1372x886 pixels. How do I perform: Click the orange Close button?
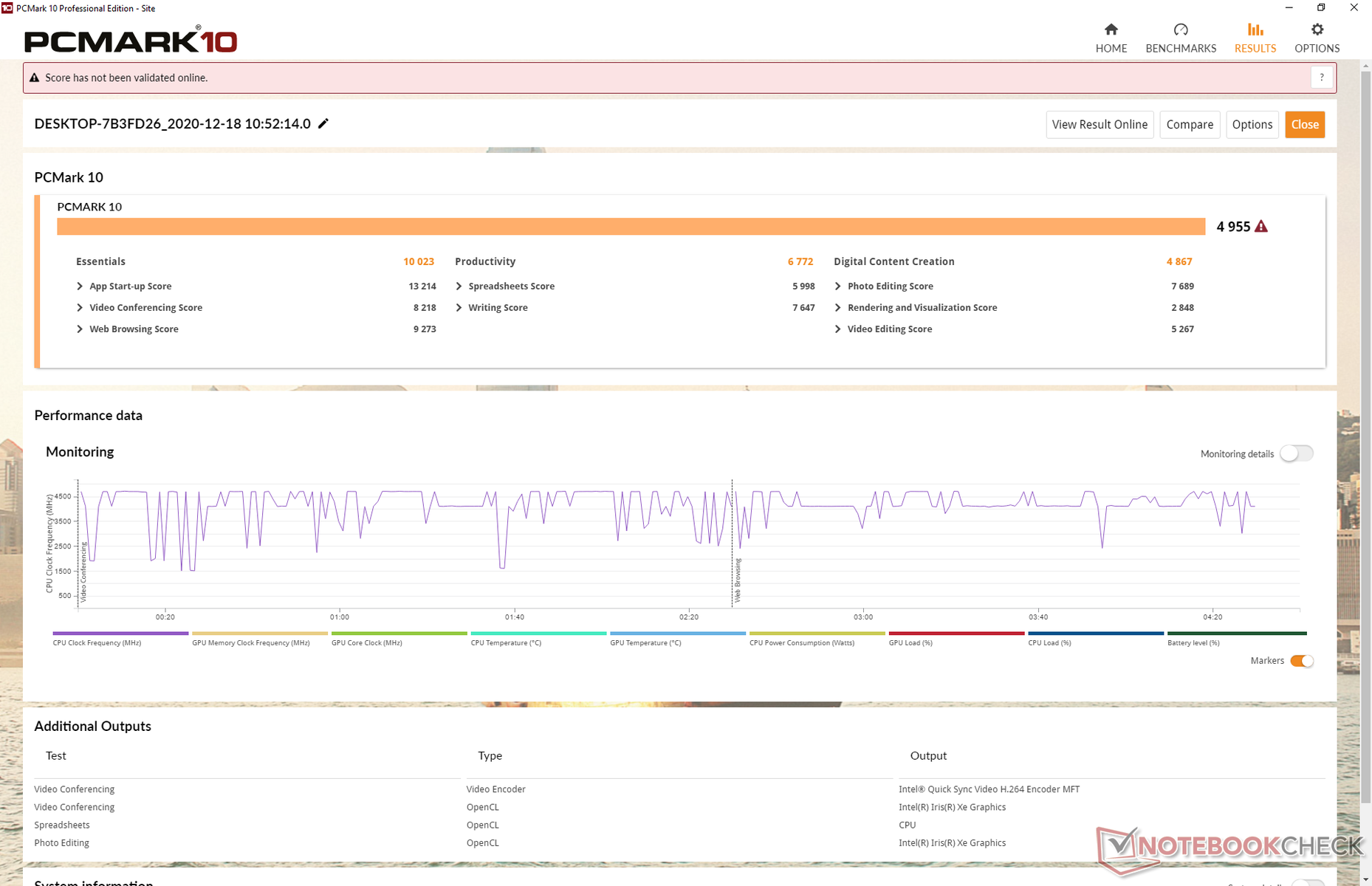(x=1305, y=124)
